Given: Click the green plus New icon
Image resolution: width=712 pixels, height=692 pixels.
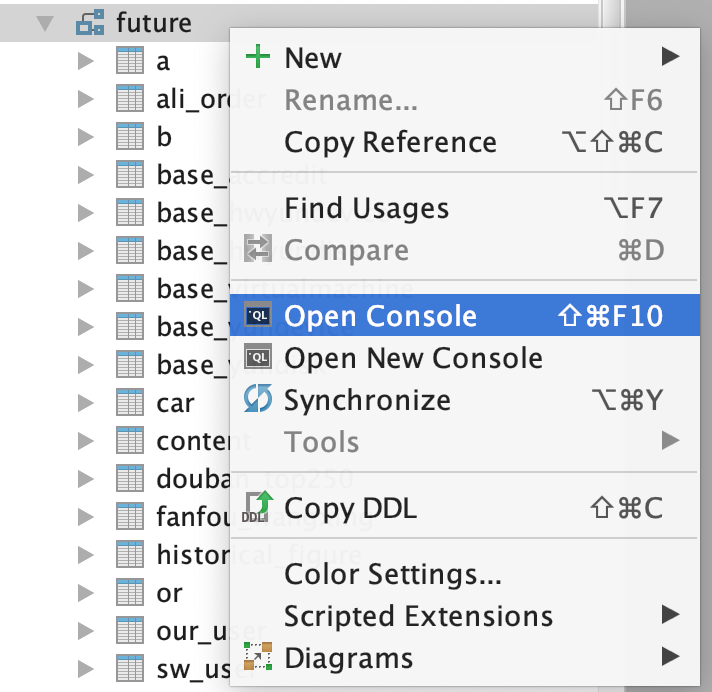Looking at the screenshot, I should [258, 57].
